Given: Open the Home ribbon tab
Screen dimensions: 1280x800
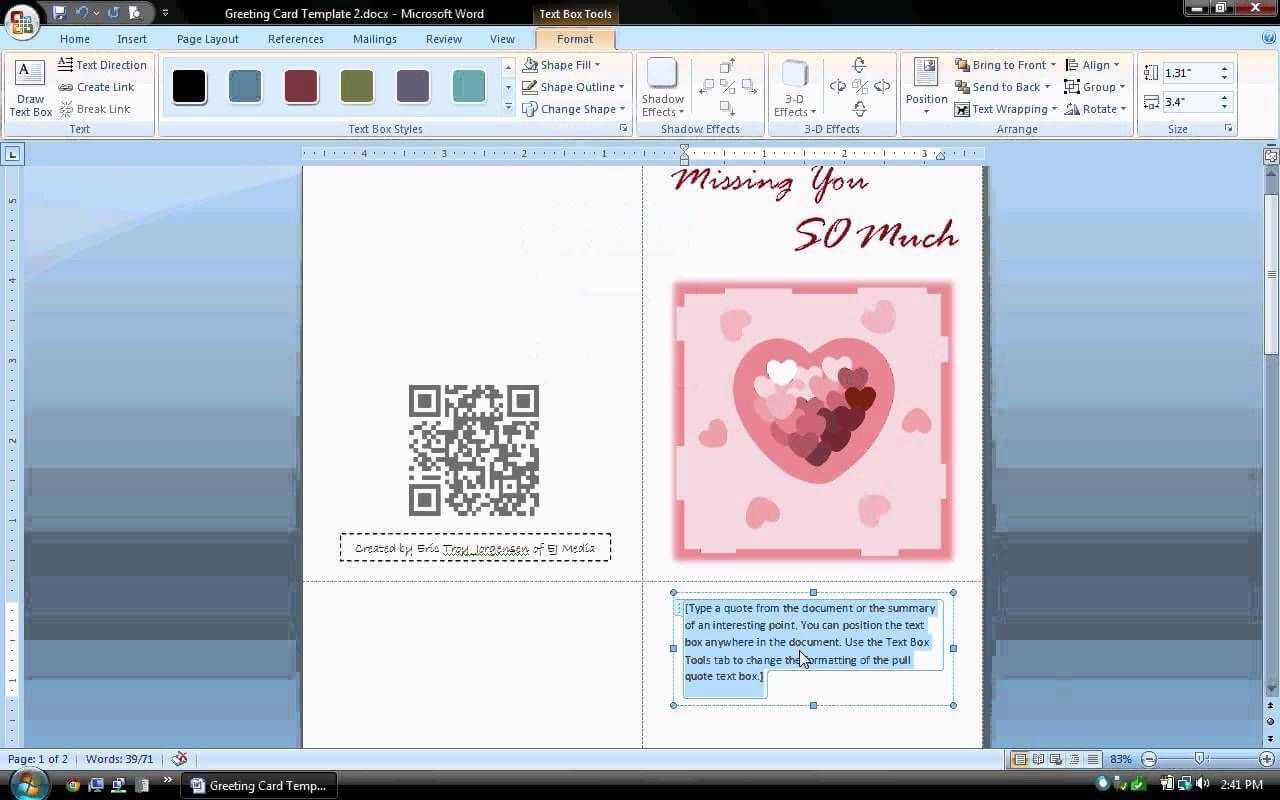Looking at the screenshot, I should point(75,39).
